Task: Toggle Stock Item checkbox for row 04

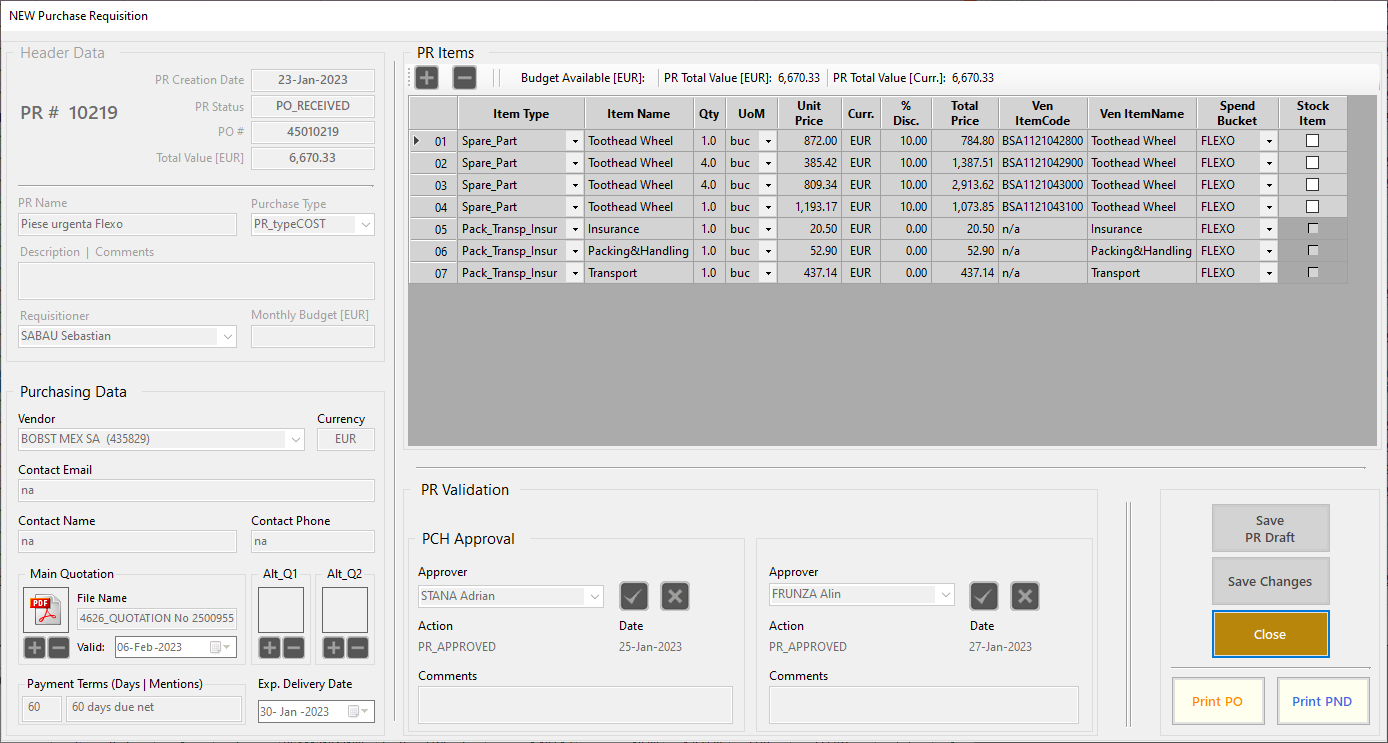Action: click(x=1313, y=207)
